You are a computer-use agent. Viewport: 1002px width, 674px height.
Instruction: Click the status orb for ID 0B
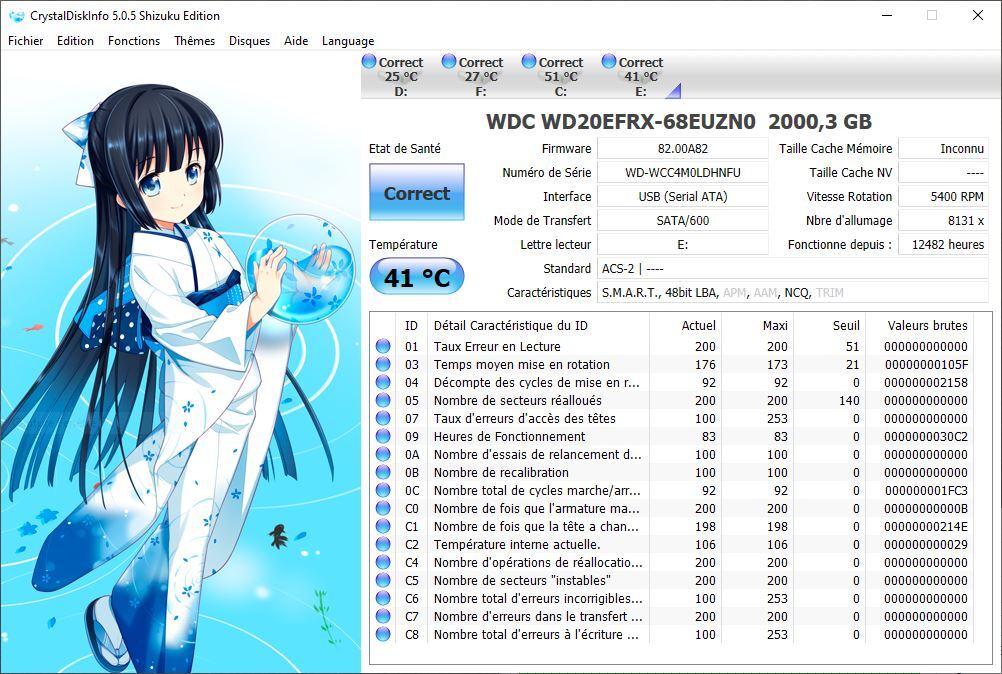[x=383, y=472]
